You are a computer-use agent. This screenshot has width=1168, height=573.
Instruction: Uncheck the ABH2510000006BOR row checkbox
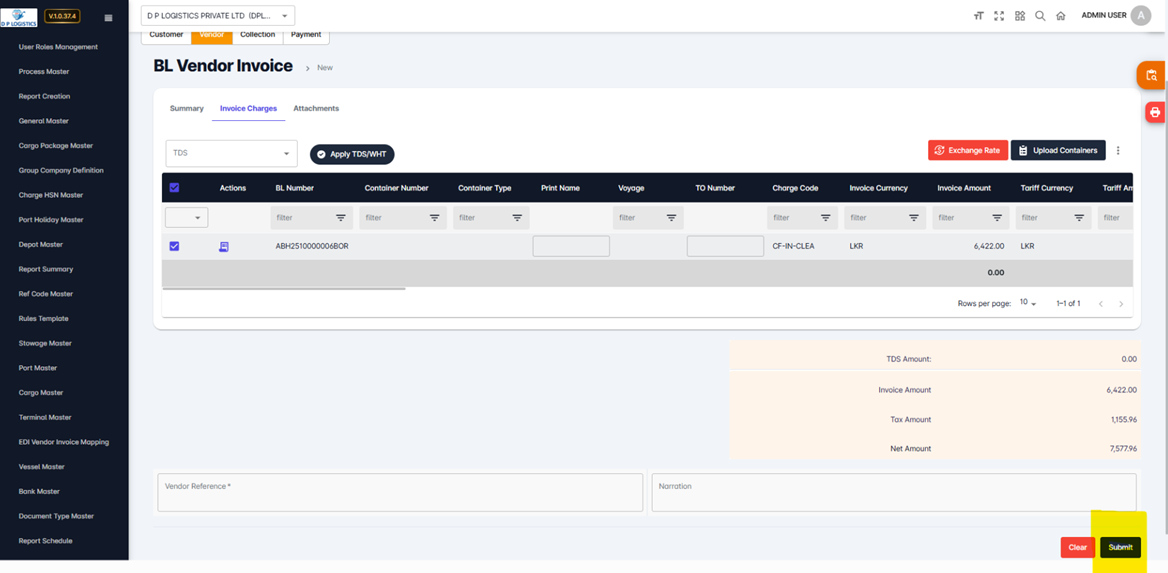(174, 246)
